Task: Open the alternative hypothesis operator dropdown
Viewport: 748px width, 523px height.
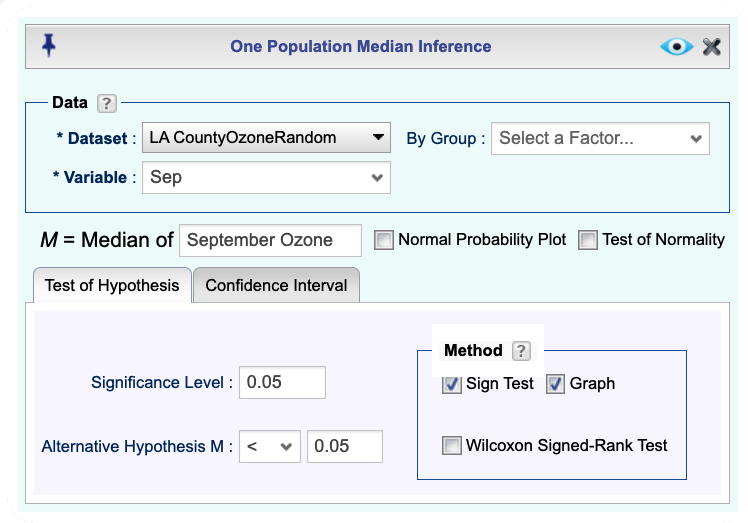Action: click(x=270, y=447)
